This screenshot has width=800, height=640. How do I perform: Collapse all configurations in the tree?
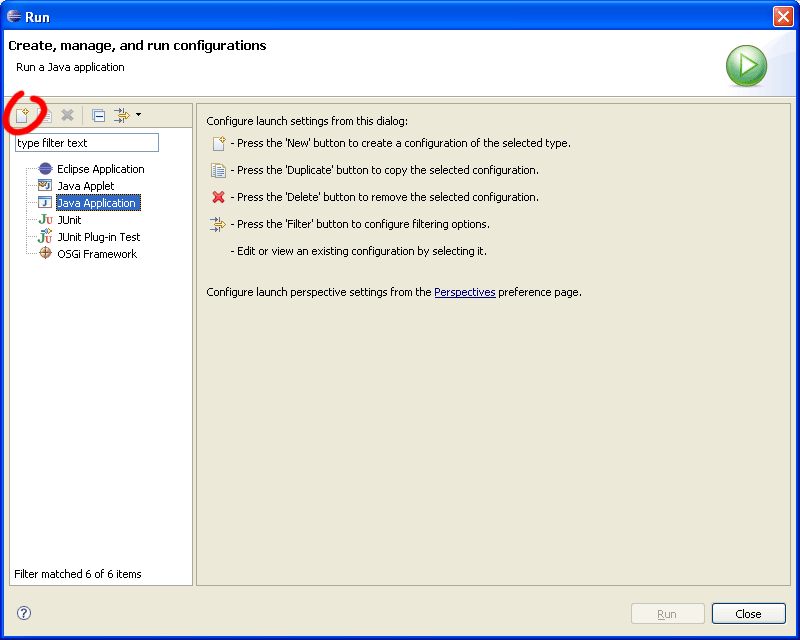click(x=98, y=116)
